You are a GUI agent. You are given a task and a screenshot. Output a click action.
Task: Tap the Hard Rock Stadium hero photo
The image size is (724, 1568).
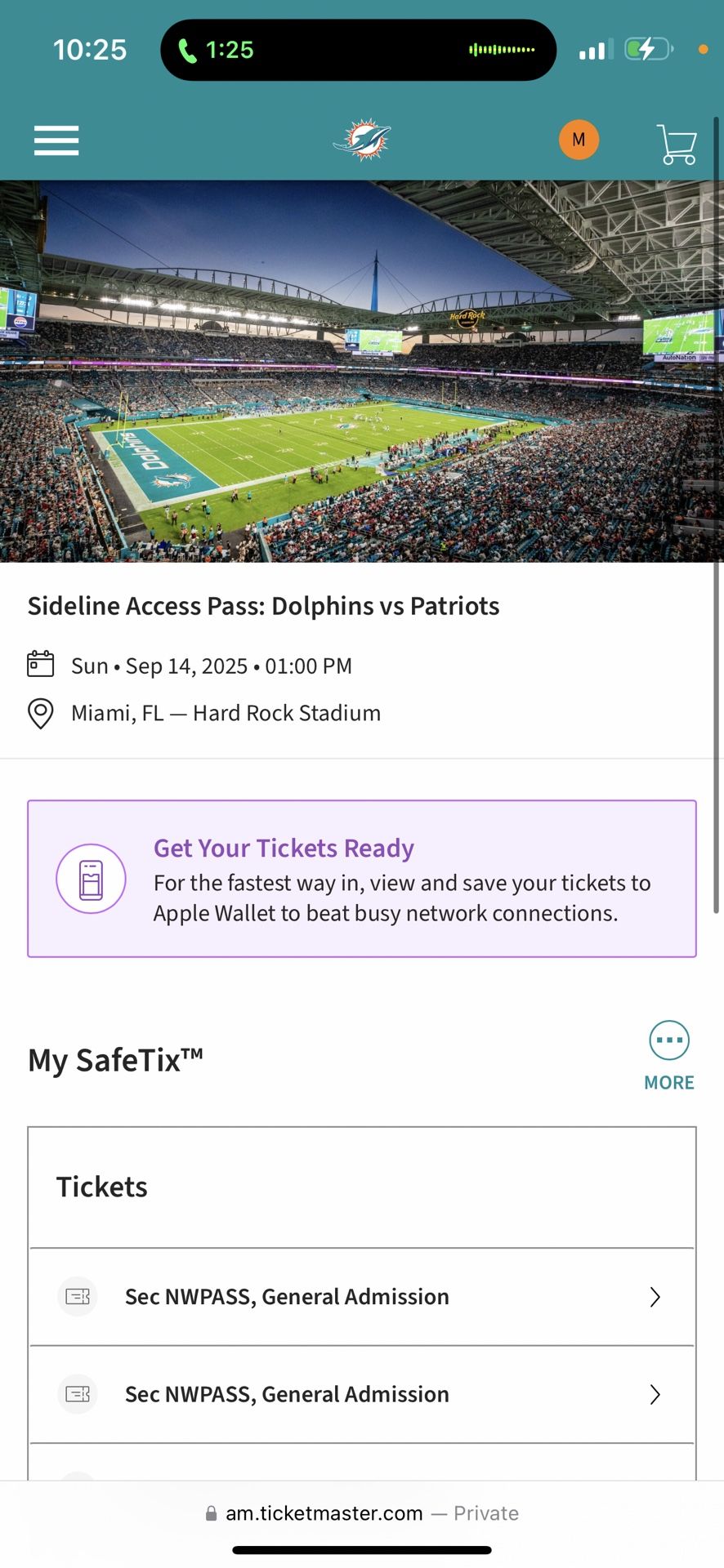point(361,371)
